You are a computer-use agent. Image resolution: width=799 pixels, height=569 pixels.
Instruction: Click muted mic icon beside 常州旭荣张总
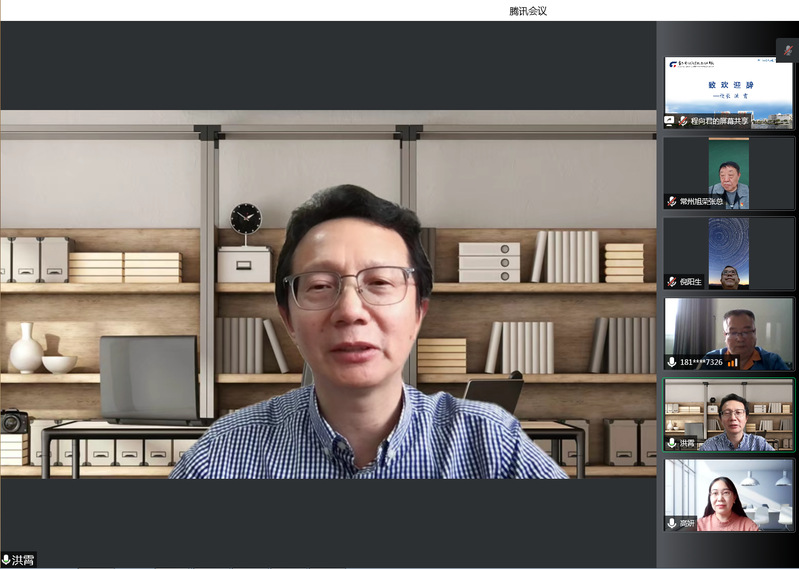click(x=672, y=201)
